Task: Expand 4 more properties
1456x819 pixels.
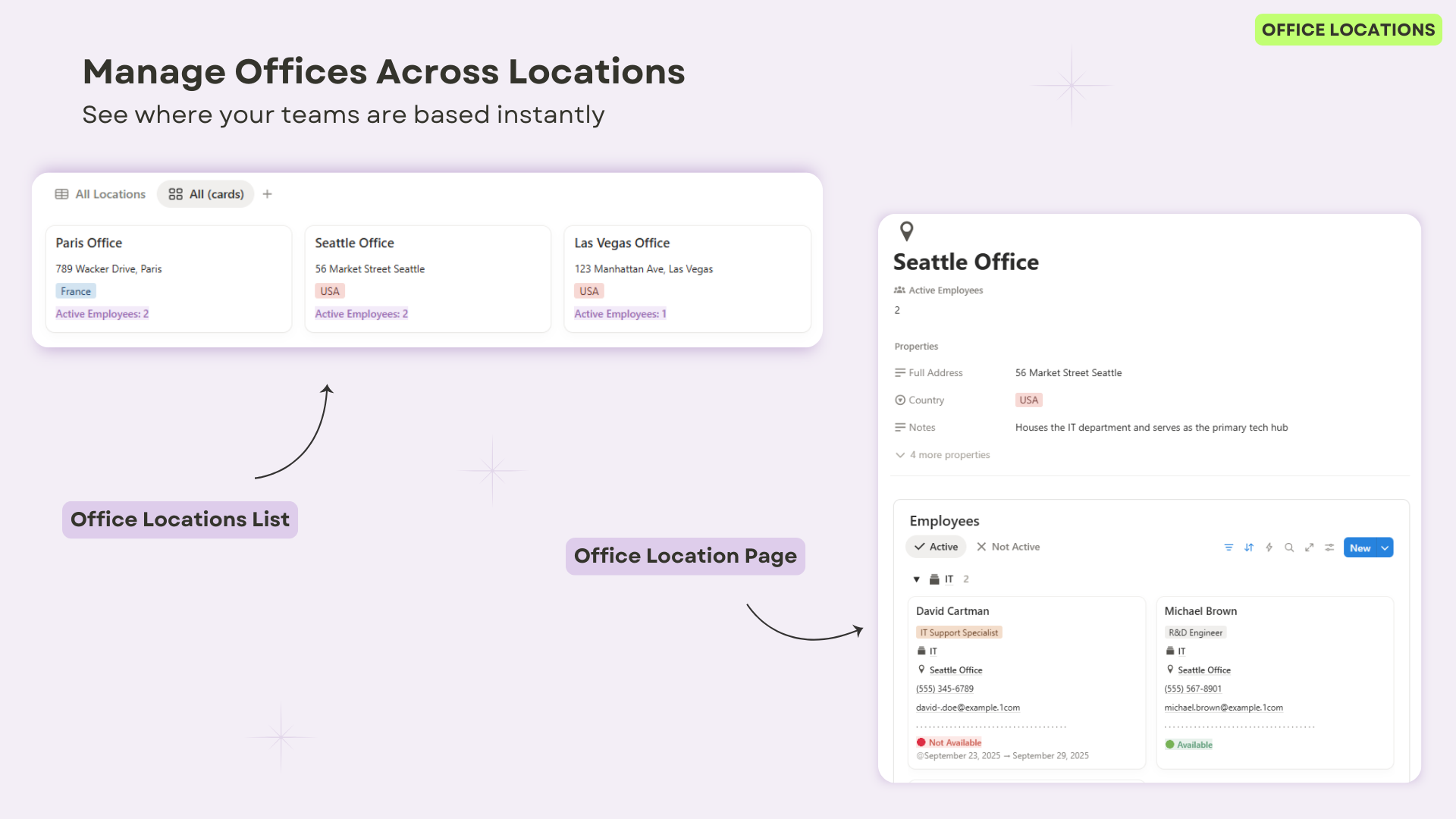Action: tap(943, 455)
